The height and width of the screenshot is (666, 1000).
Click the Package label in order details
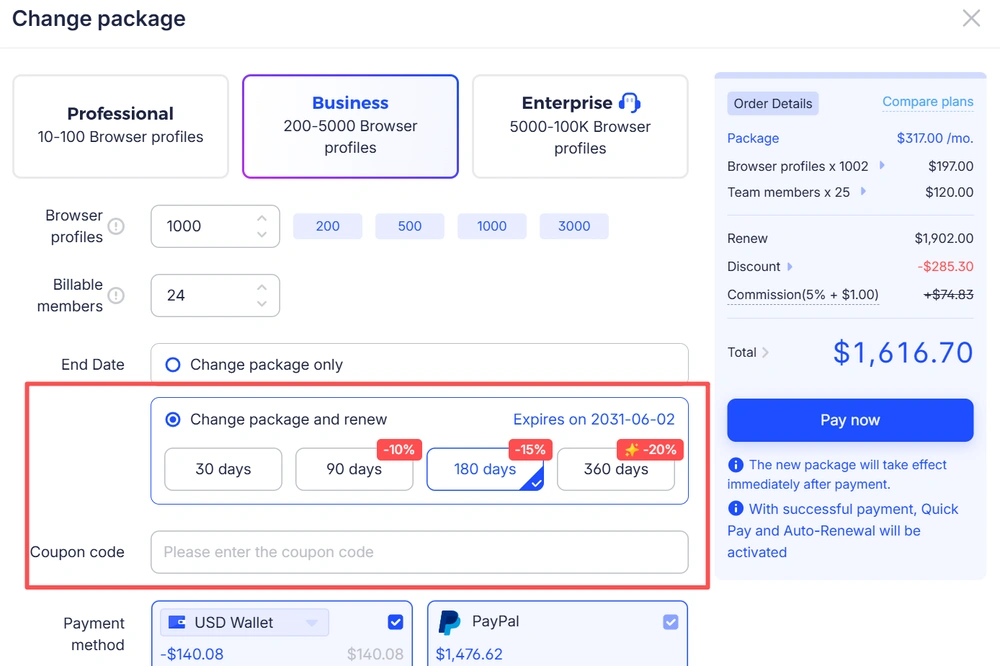[753, 138]
